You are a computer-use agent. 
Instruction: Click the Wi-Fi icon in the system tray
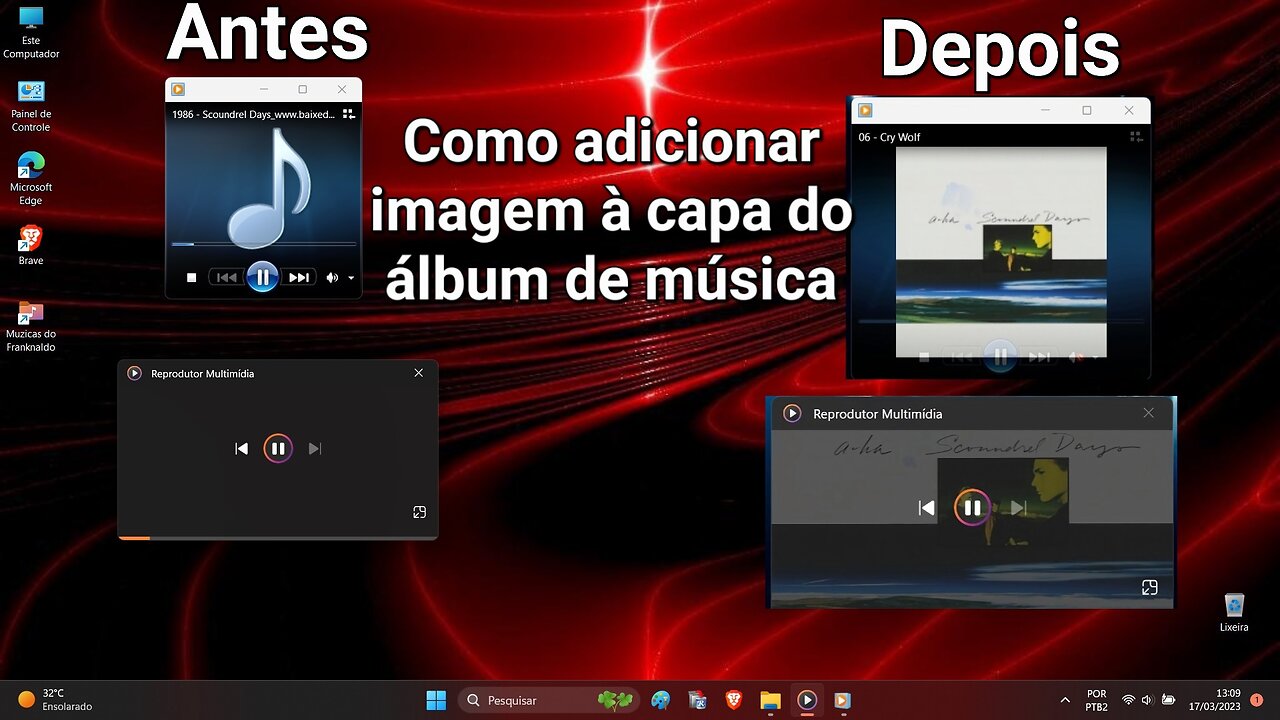tap(1128, 700)
